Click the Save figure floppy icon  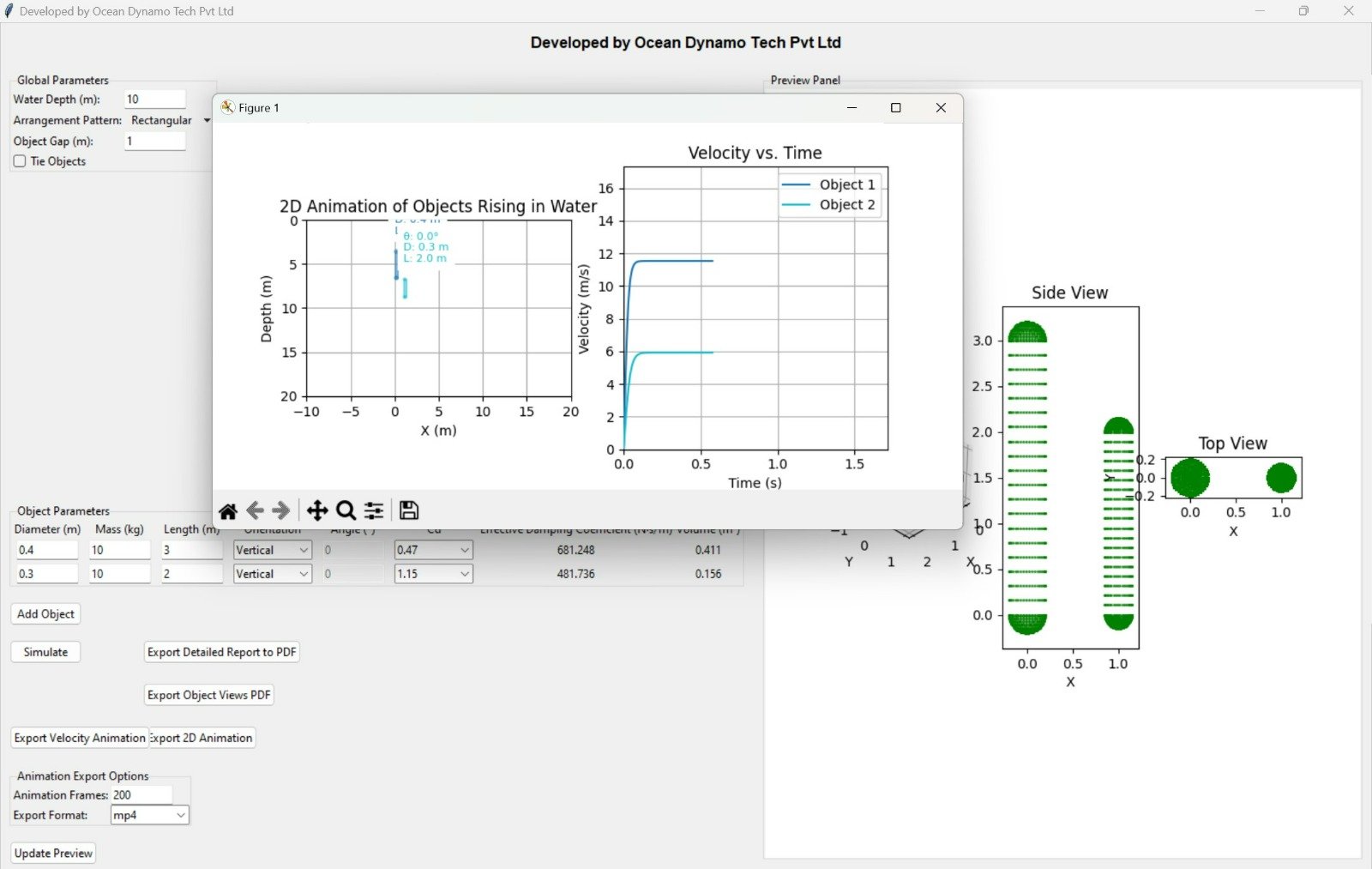[x=409, y=510]
